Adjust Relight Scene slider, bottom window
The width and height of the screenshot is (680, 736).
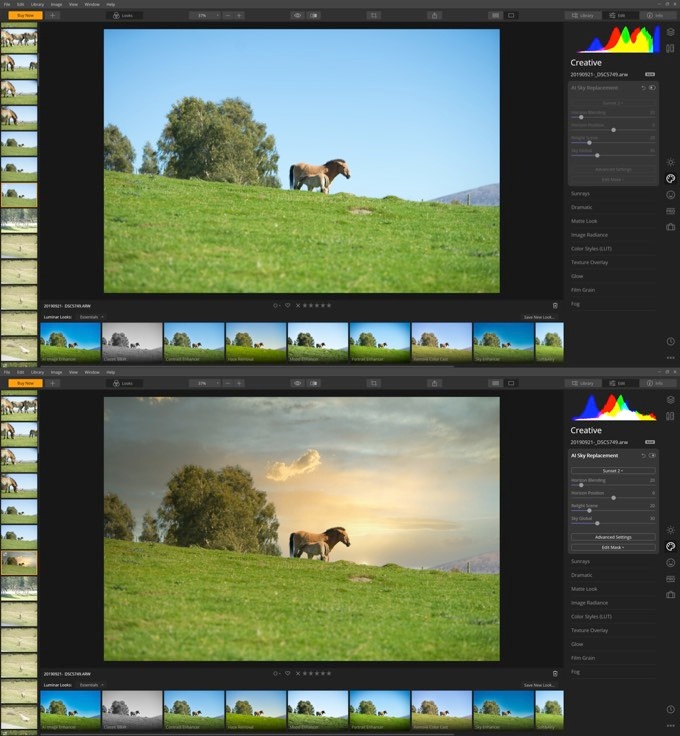pyautogui.click(x=589, y=510)
